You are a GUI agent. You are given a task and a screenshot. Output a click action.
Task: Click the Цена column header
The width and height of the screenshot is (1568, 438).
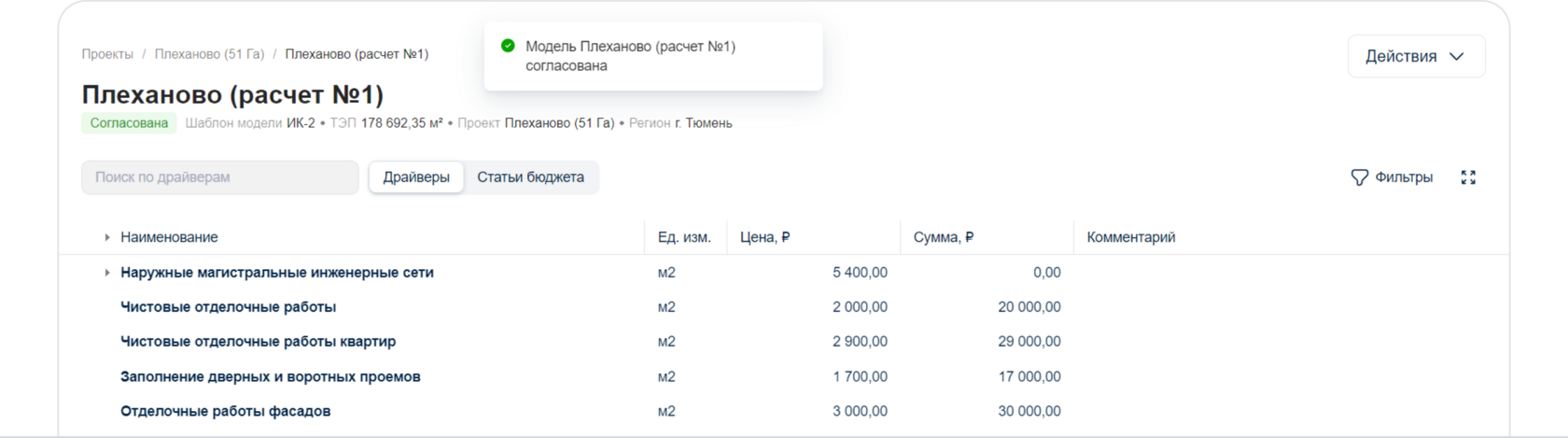click(x=764, y=237)
